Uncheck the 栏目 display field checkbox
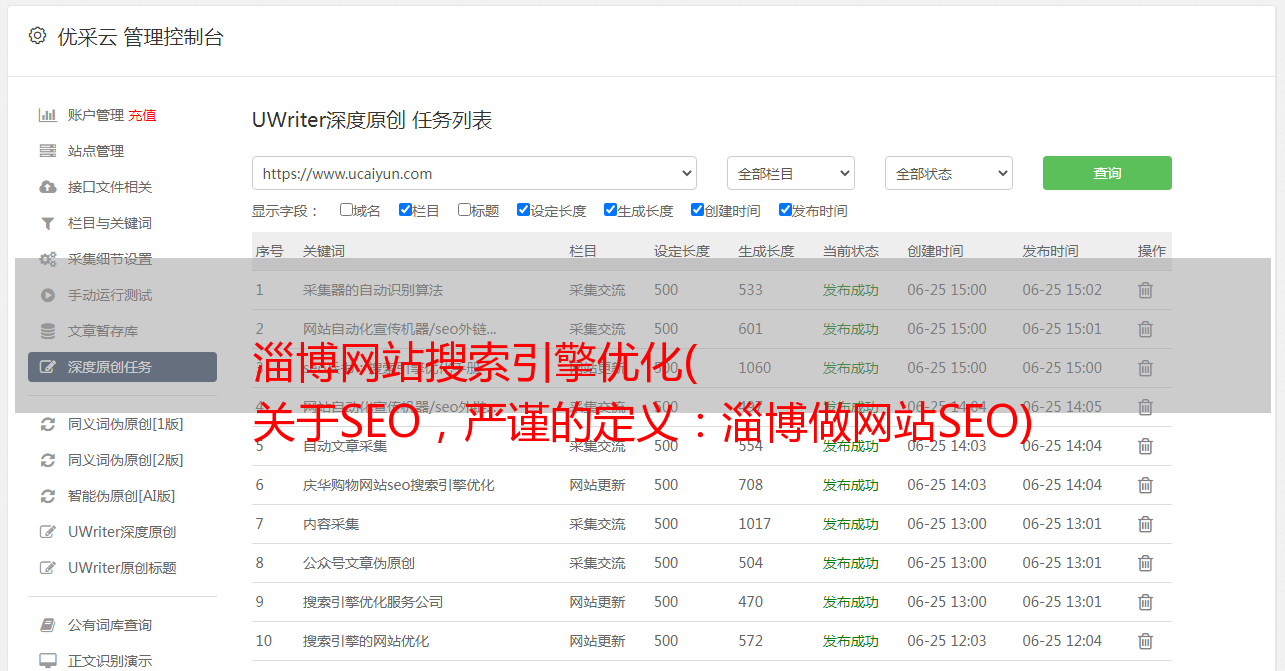Image resolution: width=1285 pixels, height=671 pixels. click(405, 210)
